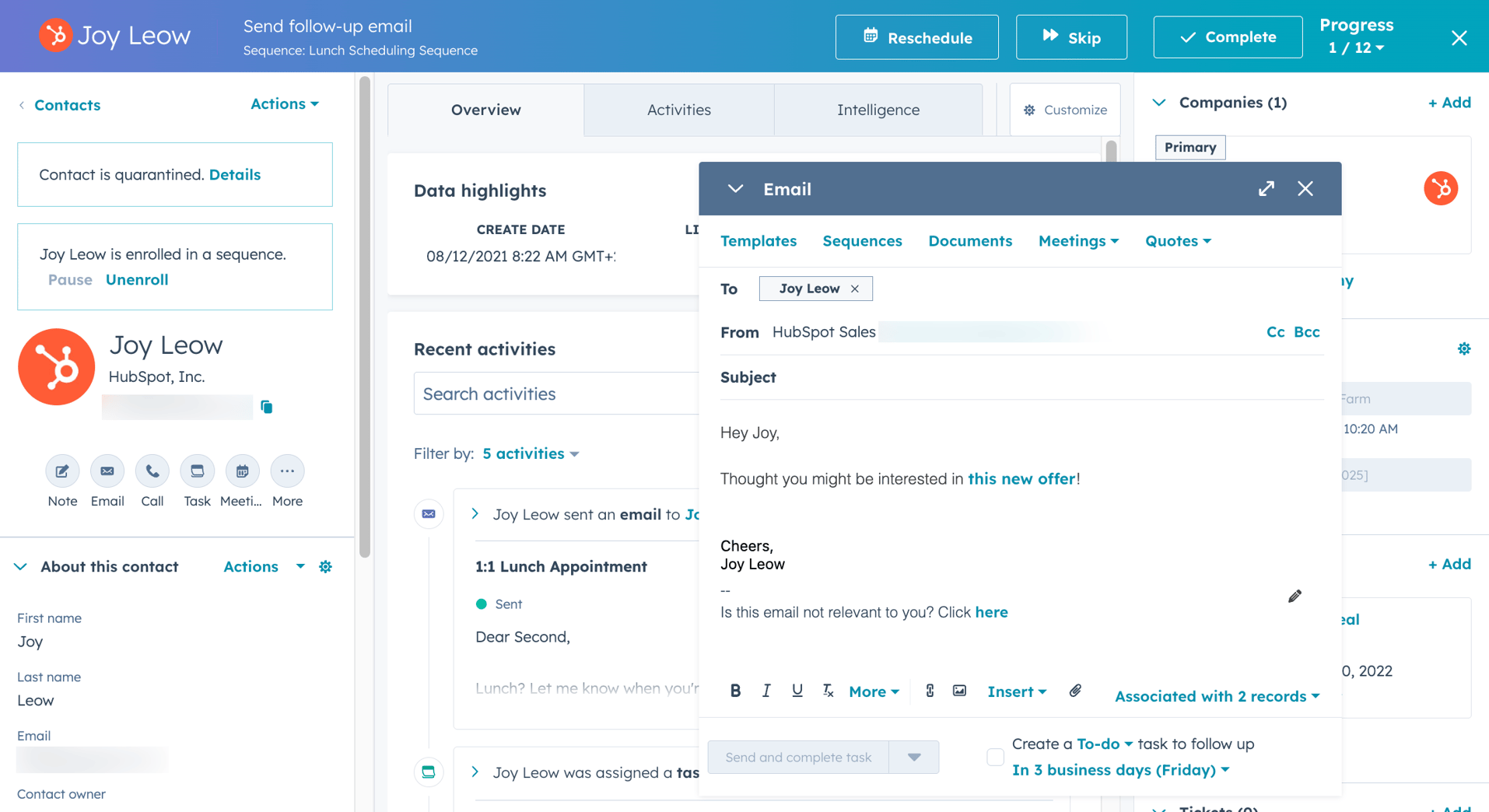Create a note for Joy Leow
This screenshot has width=1489, height=812.
62,471
